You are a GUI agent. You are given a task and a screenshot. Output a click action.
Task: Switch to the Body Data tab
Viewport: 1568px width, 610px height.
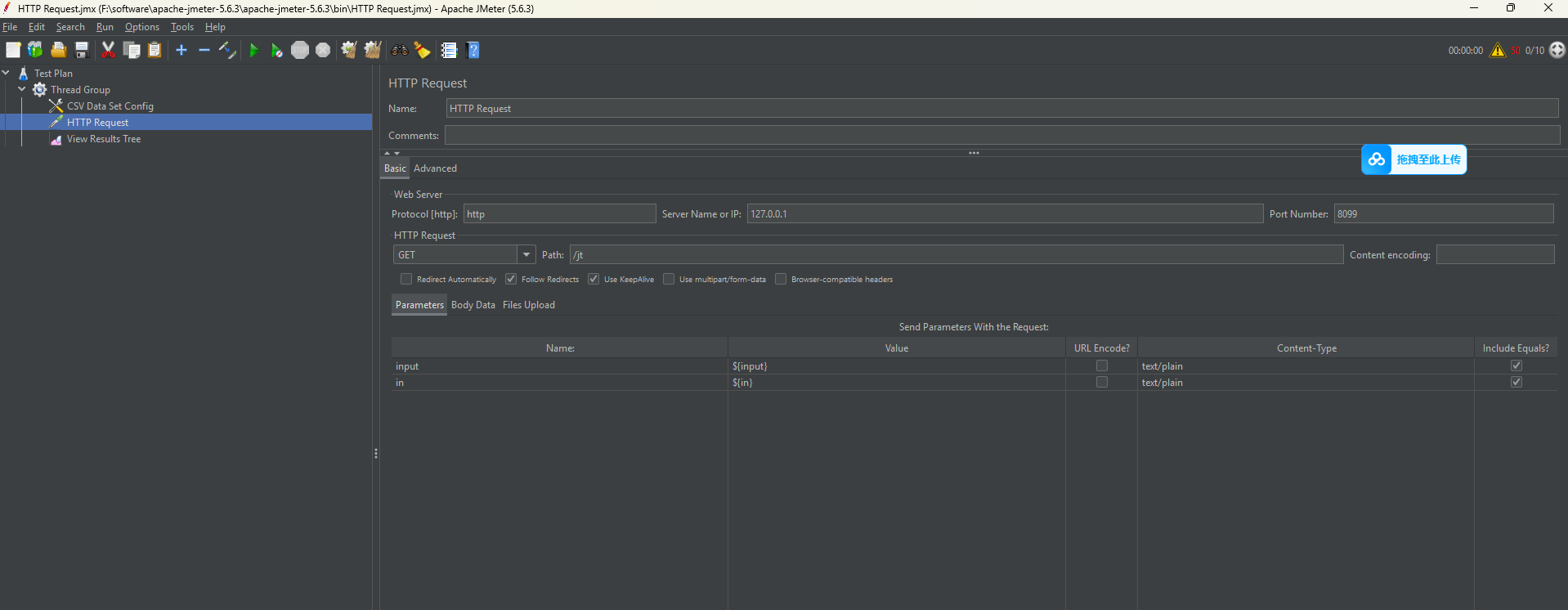pyautogui.click(x=473, y=304)
